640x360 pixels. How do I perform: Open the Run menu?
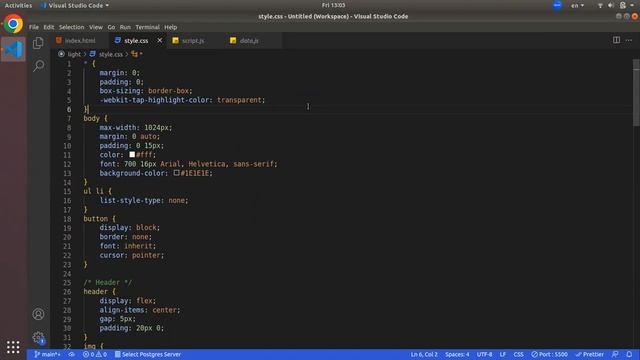(125, 27)
